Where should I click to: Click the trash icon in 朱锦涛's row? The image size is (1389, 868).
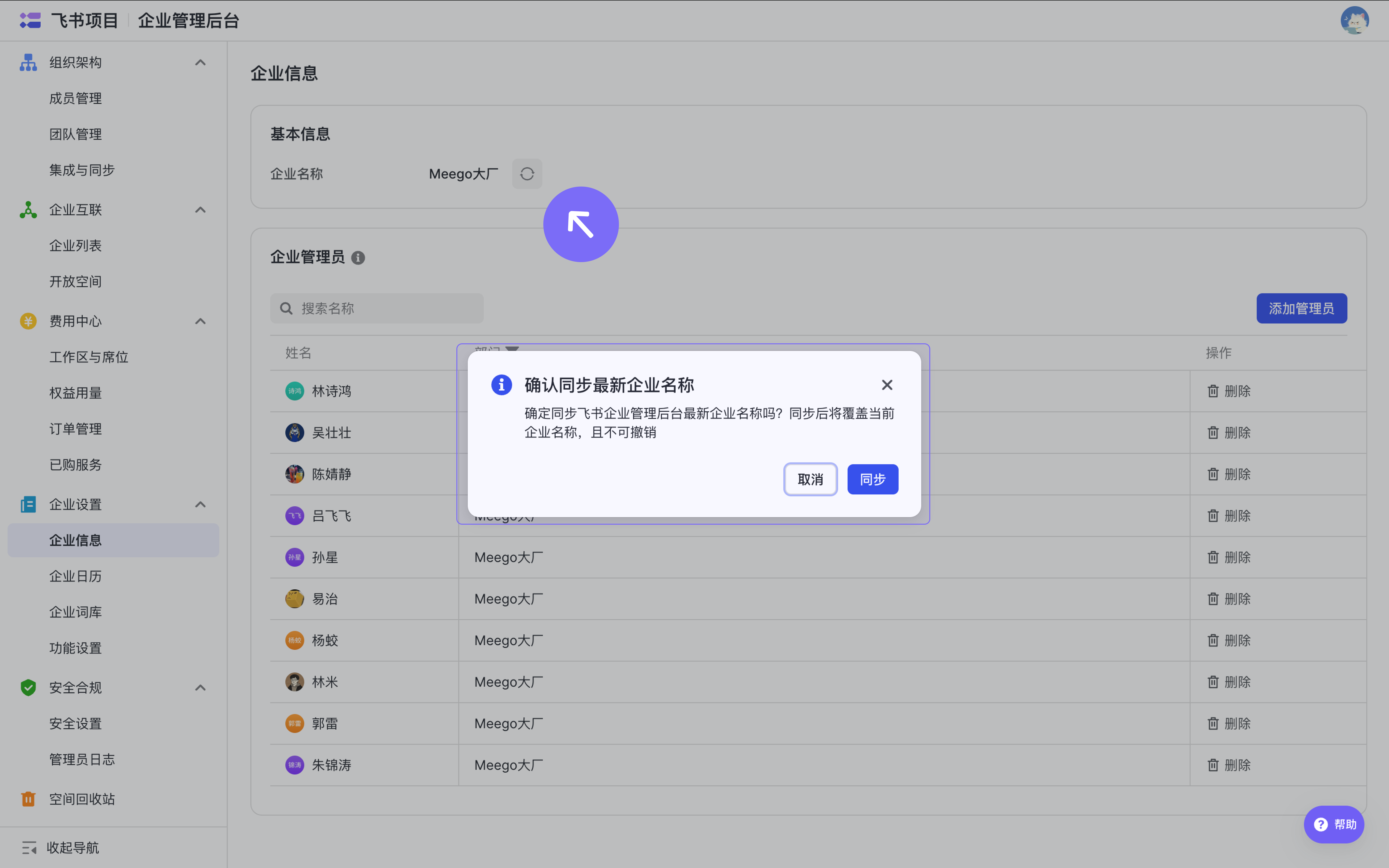1213,765
